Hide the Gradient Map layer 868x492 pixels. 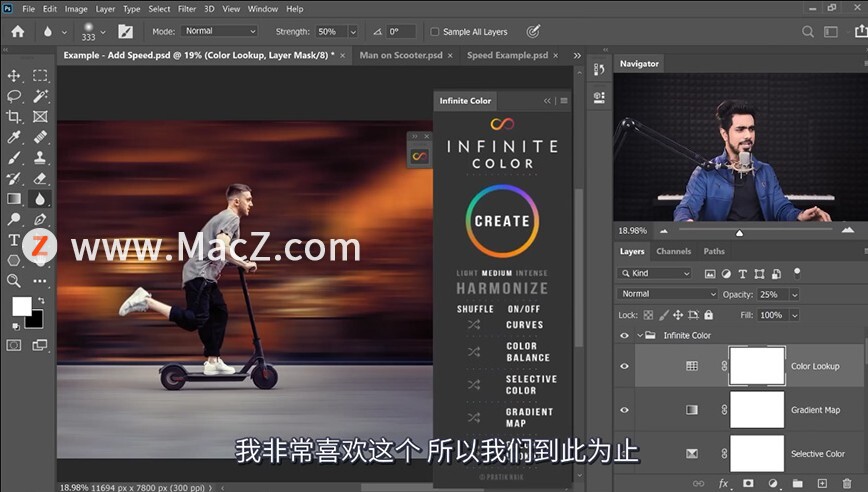click(x=624, y=410)
